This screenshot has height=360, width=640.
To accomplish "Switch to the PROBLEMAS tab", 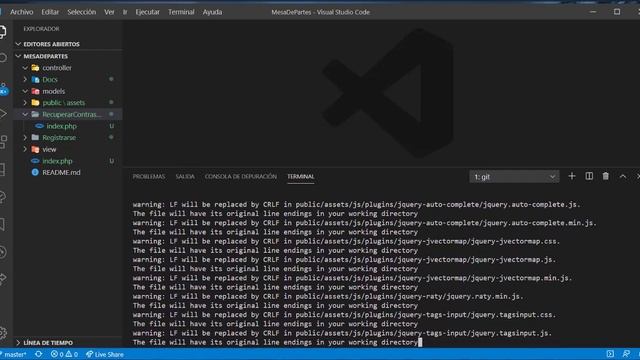I will [x=149, y=176].
